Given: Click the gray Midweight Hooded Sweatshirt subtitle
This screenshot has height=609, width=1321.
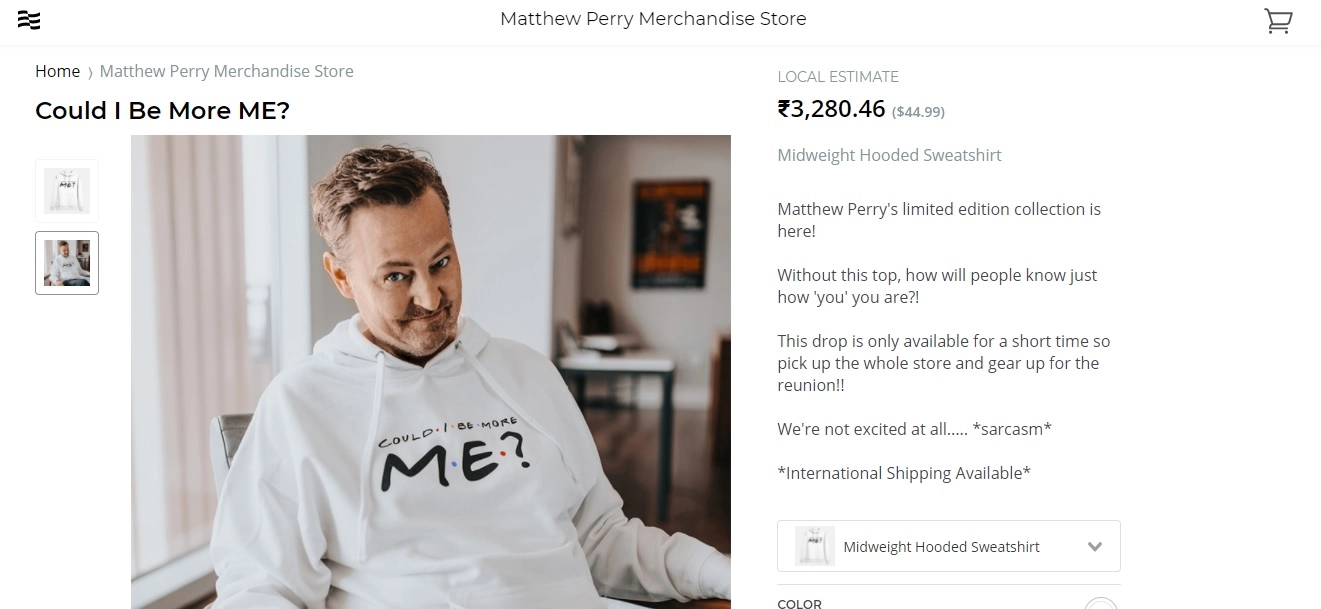Looking at the screenshot, I should click(889, 155).
